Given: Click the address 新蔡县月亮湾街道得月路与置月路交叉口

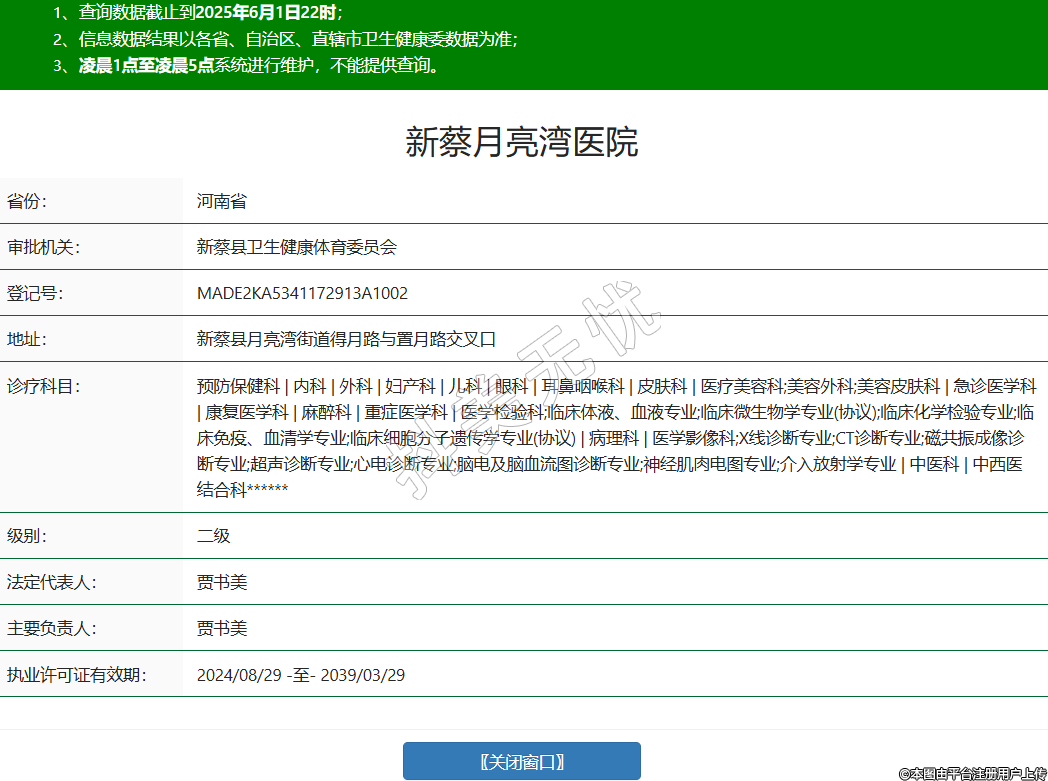Looking at the screenshot, I should 346,339.
